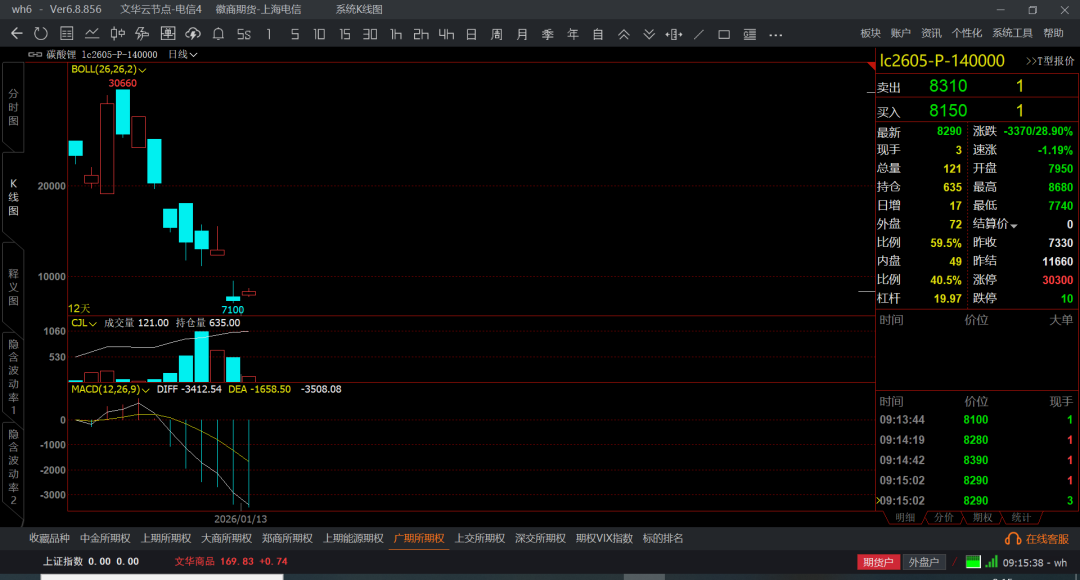Expand the 日线 period dropdown
This screenshot has width=1080, height=580.
[182, 54]
